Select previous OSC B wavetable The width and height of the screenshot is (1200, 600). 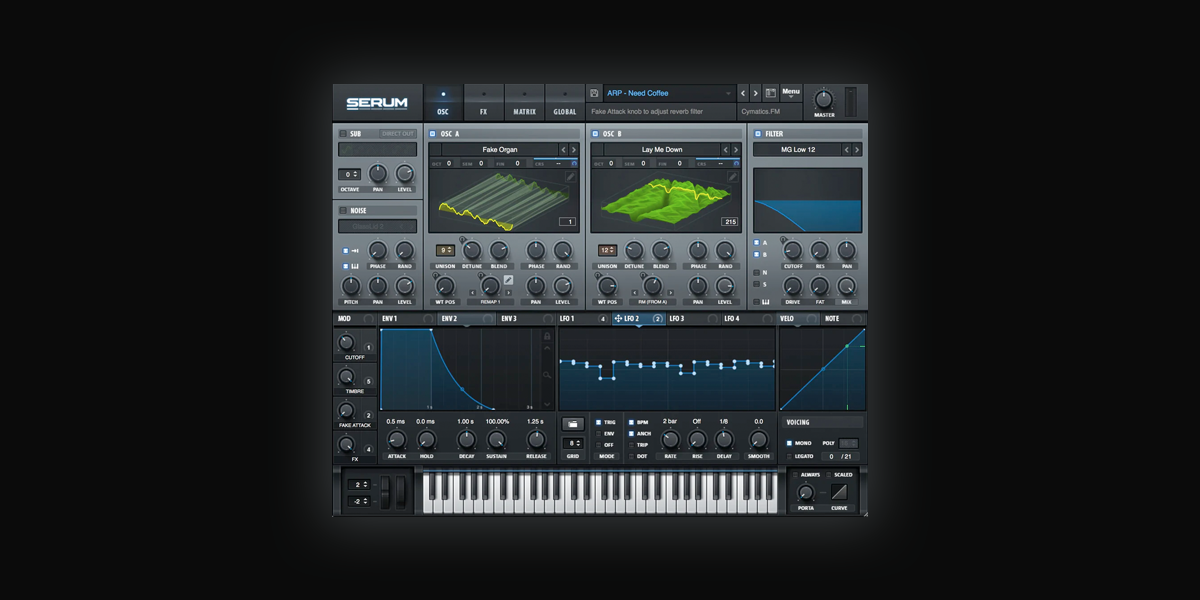[725, 150]
